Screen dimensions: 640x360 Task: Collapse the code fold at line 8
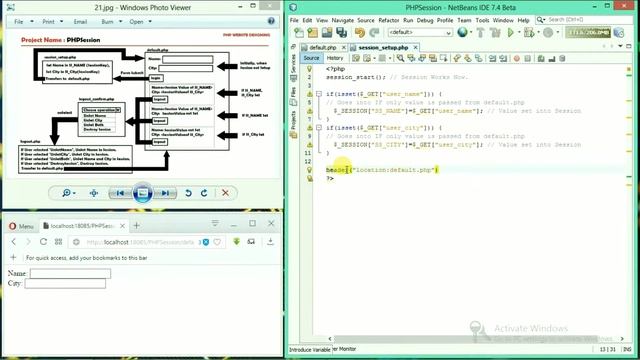point(319,128)
